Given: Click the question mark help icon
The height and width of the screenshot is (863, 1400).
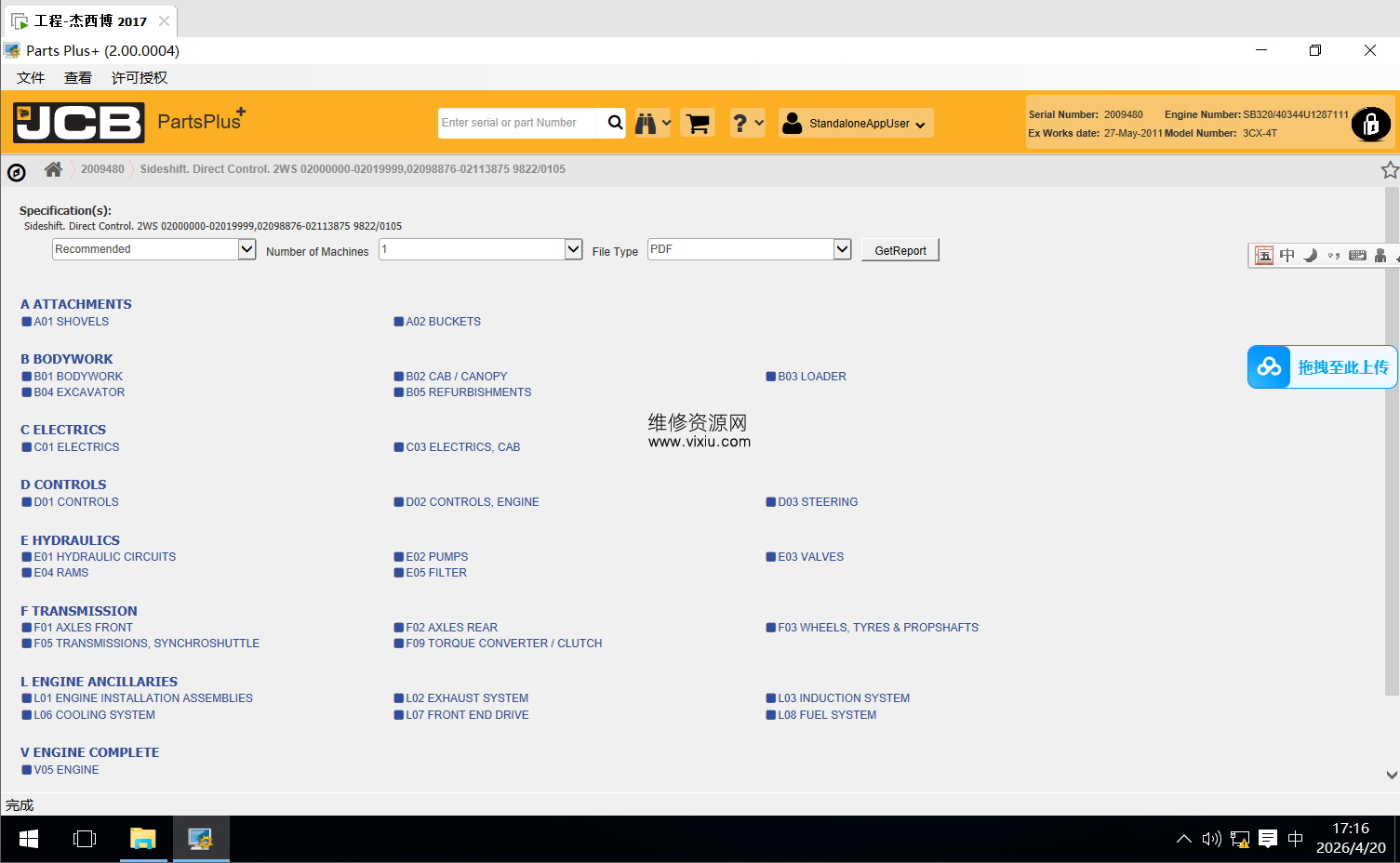Looking at the screenshot, I should point(740,123).
